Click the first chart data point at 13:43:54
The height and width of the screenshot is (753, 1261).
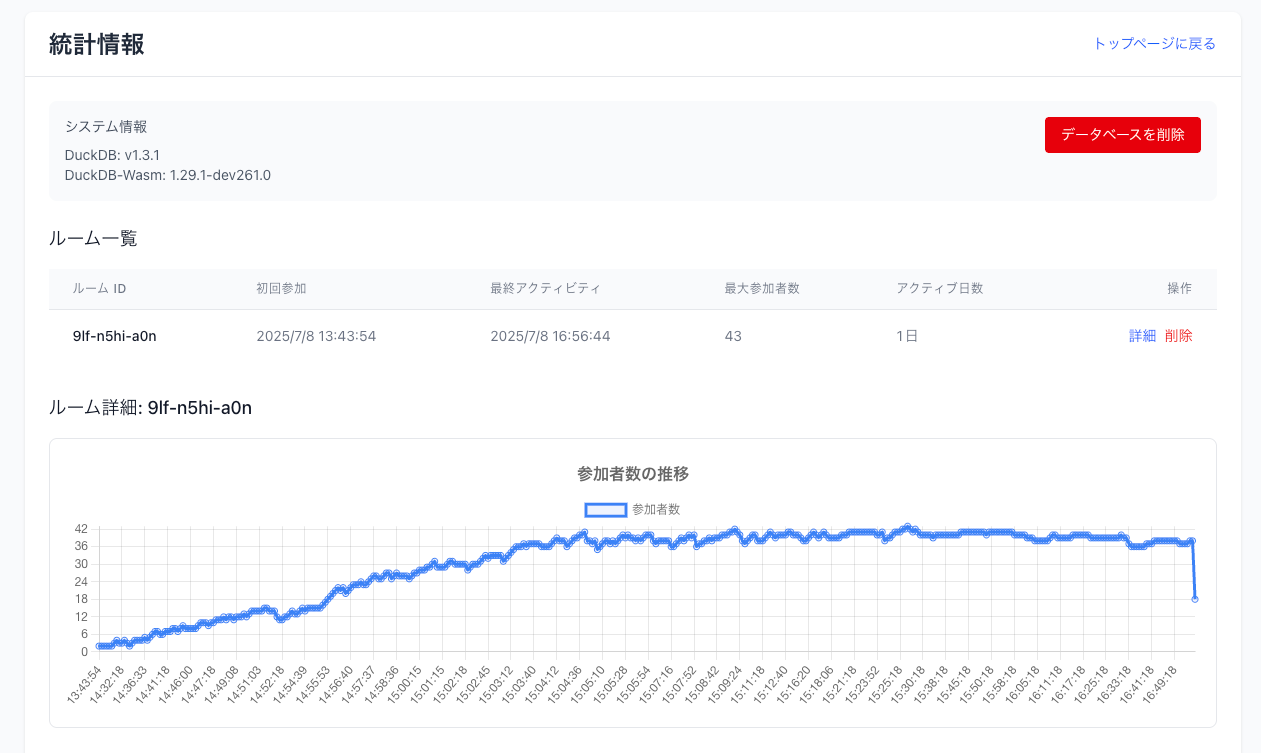coord(98,646)
